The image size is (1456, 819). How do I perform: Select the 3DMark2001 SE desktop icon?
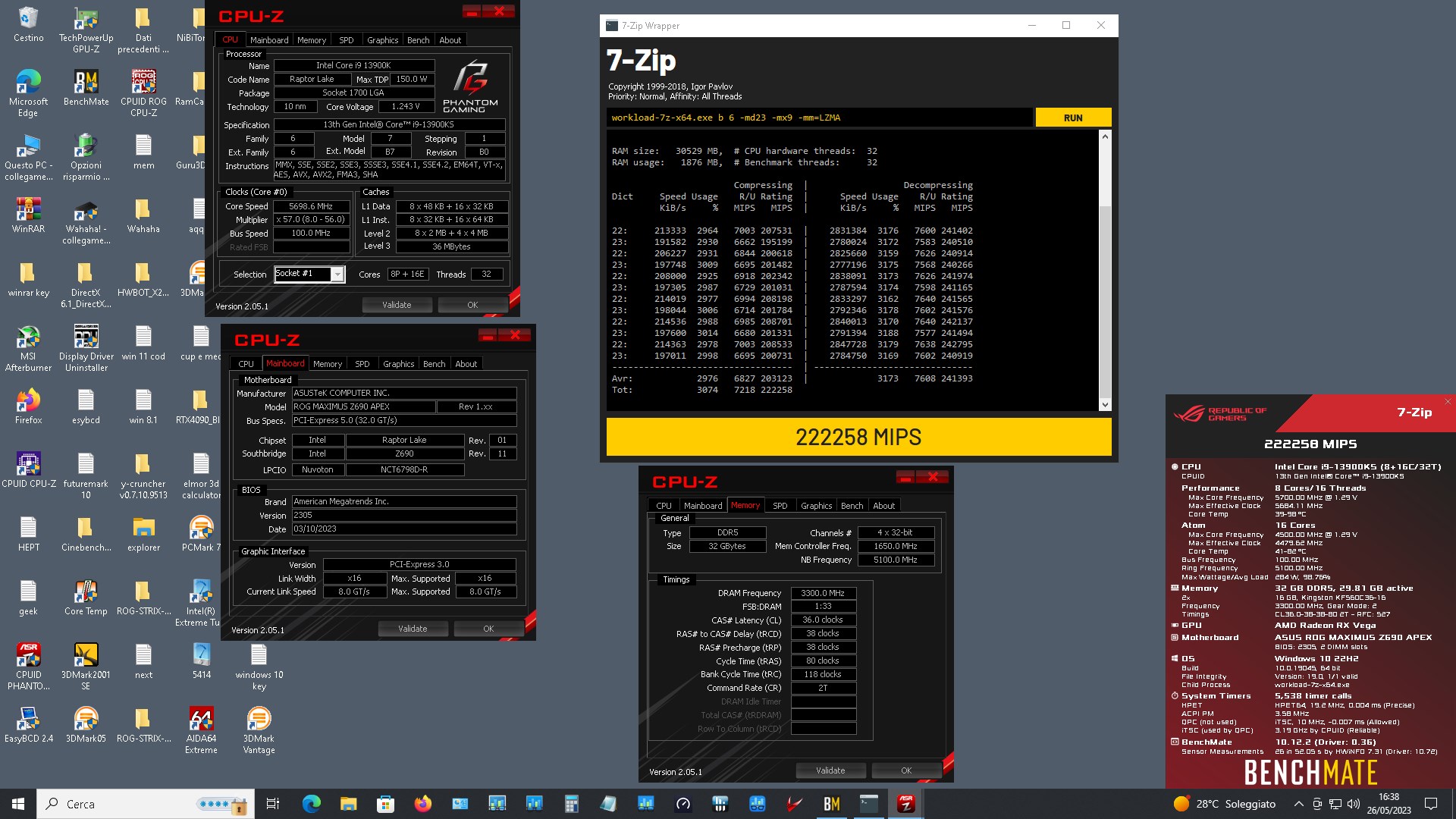[86, 667]
